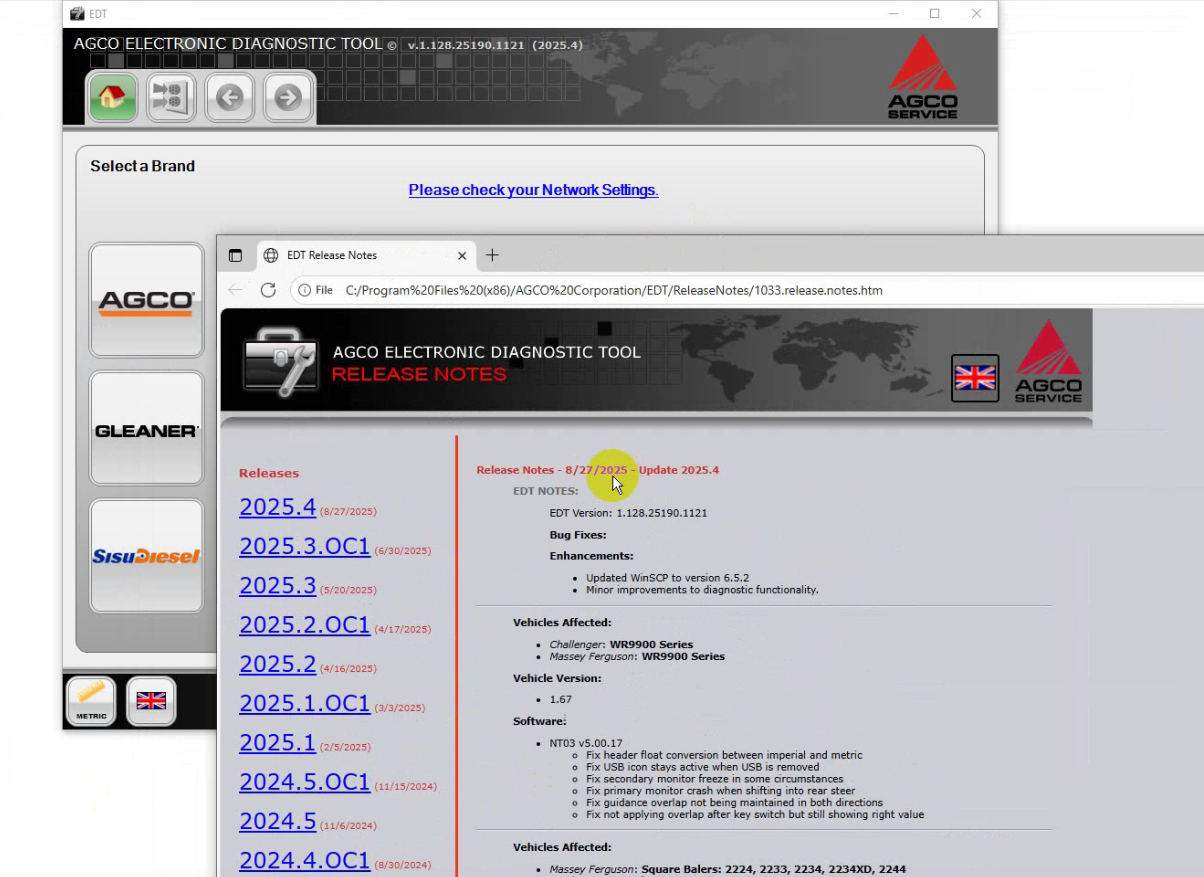Open release 2025.1 notes
This screenshot has width=1204, height=877.
click(277, 742)
